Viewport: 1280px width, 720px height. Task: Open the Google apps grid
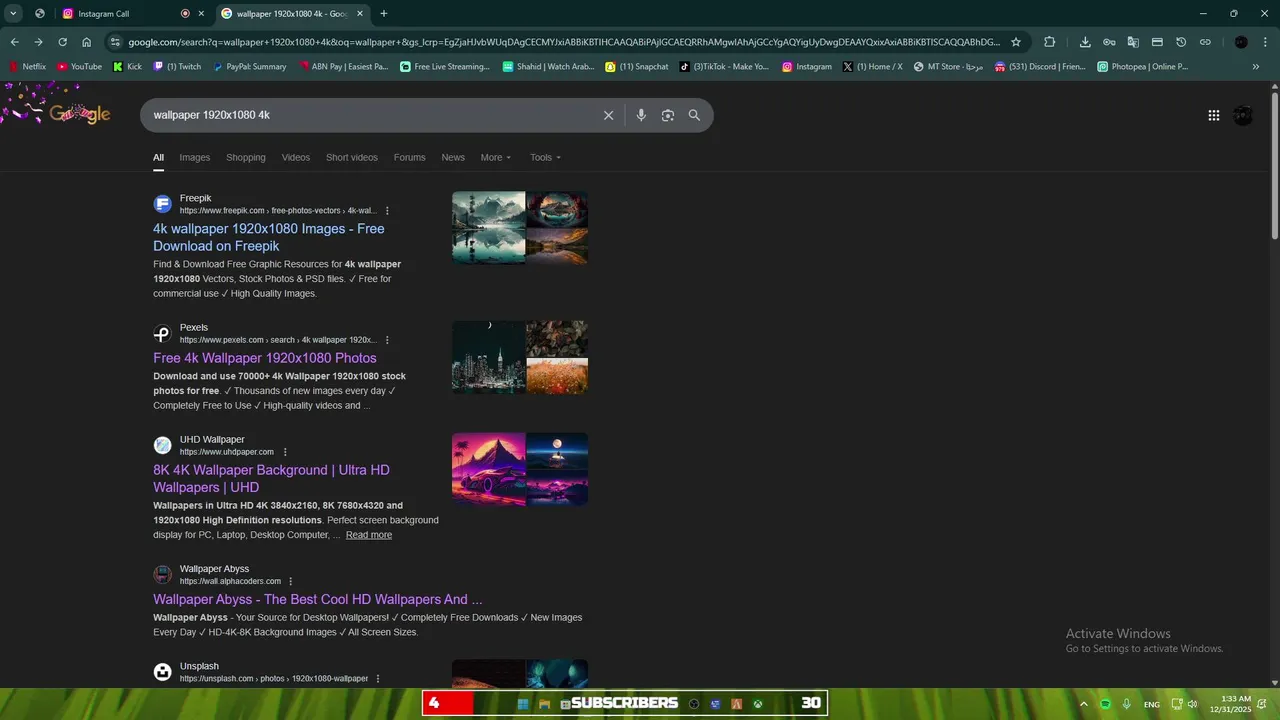click(x=1214, y=115)
